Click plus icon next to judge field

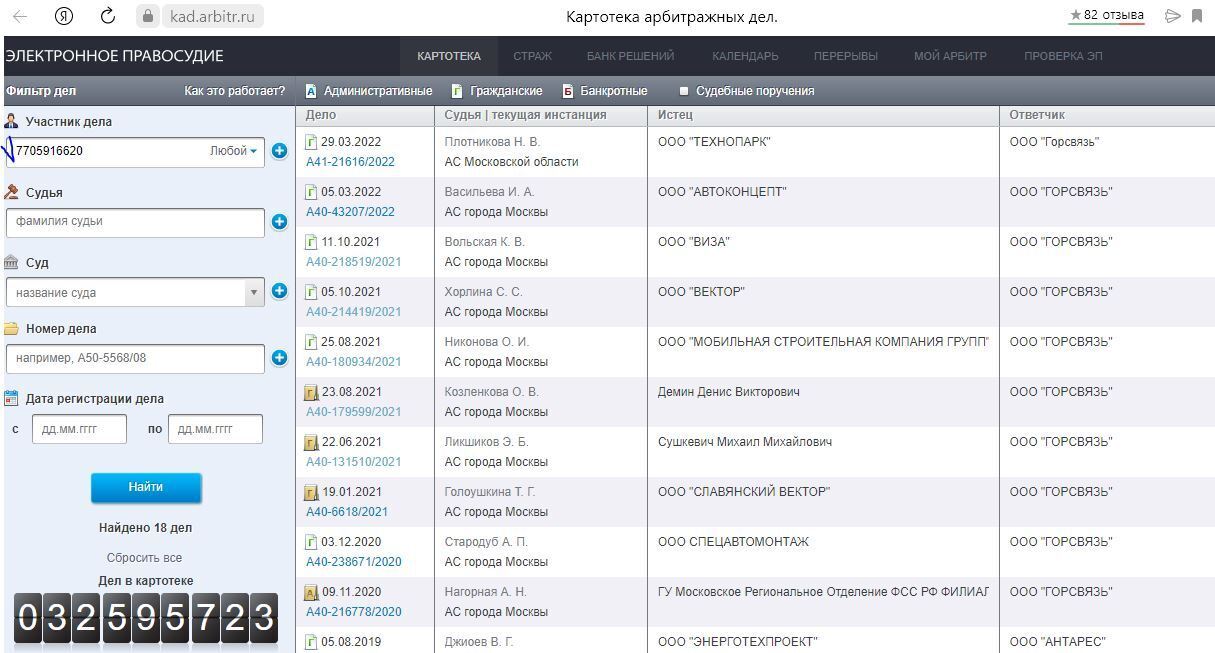[279, 222]
